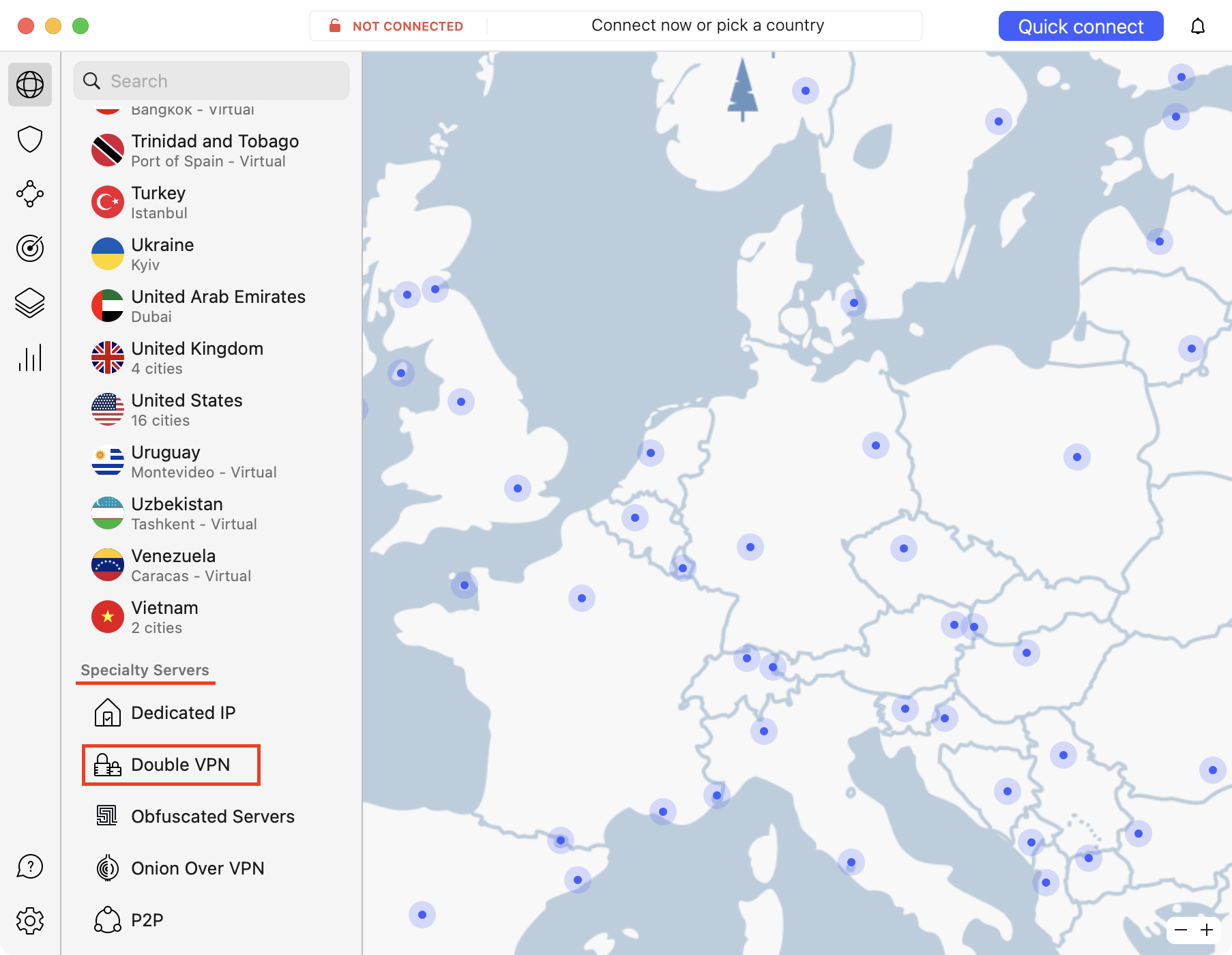Zoom out the map with minus
The image size is (1232, 955).
1181,930
